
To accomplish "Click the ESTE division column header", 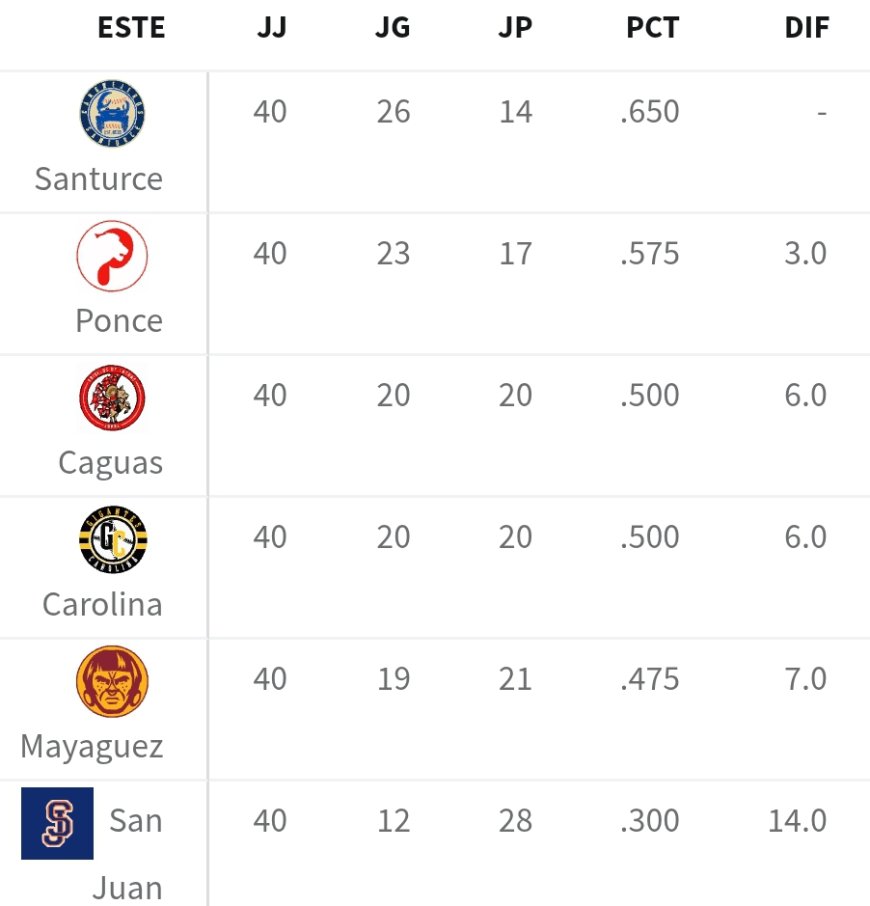I will point(131,28).
